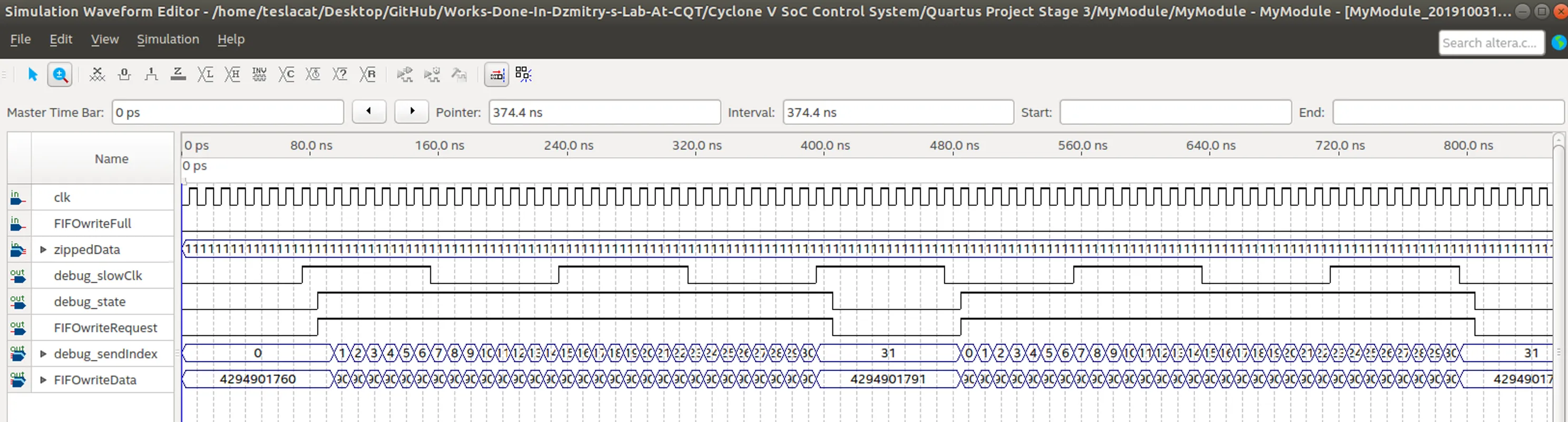
Task: Select the clk signal row
Action: (91, 197)
